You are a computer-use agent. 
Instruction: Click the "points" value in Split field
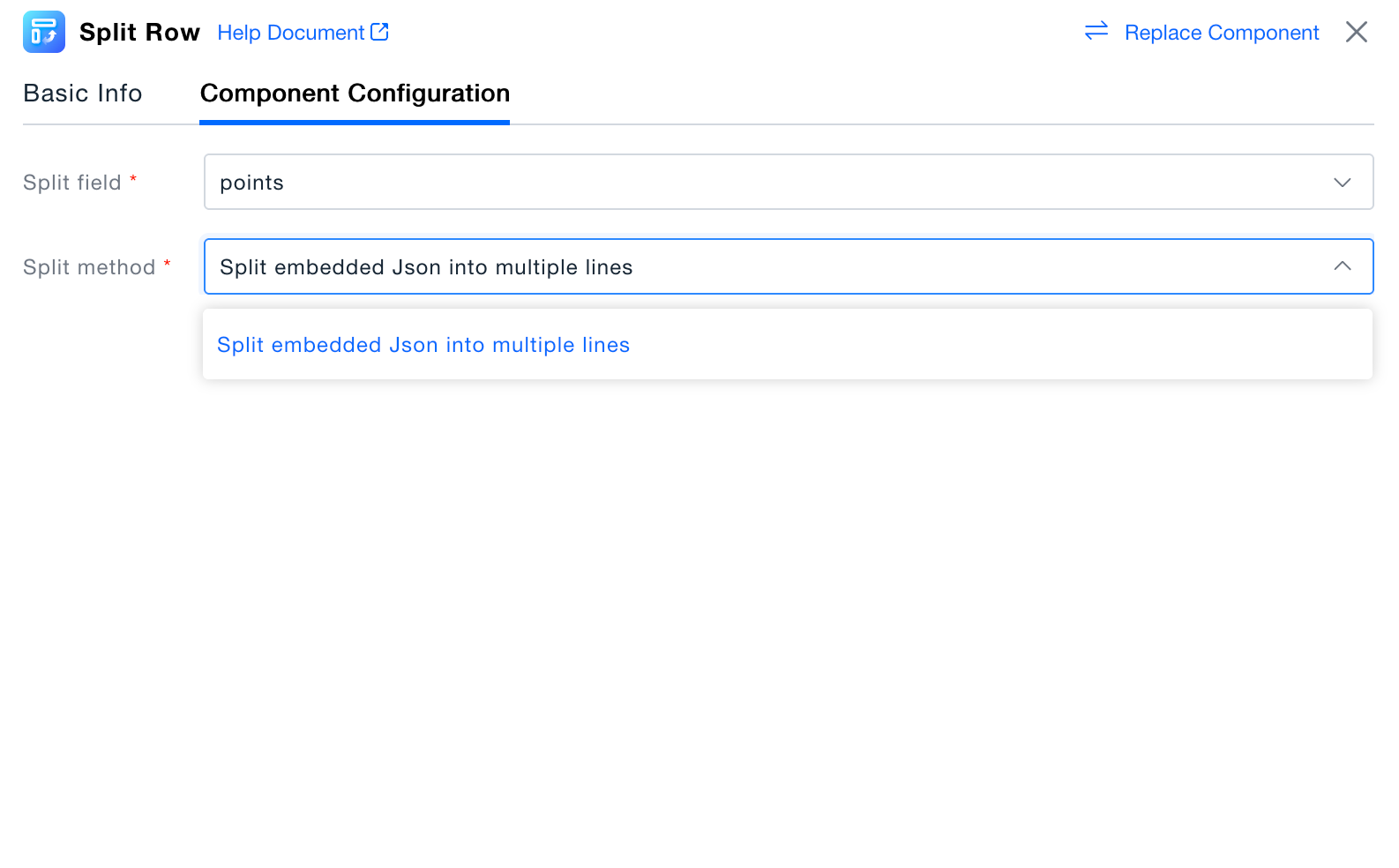[x=252, y=183]
